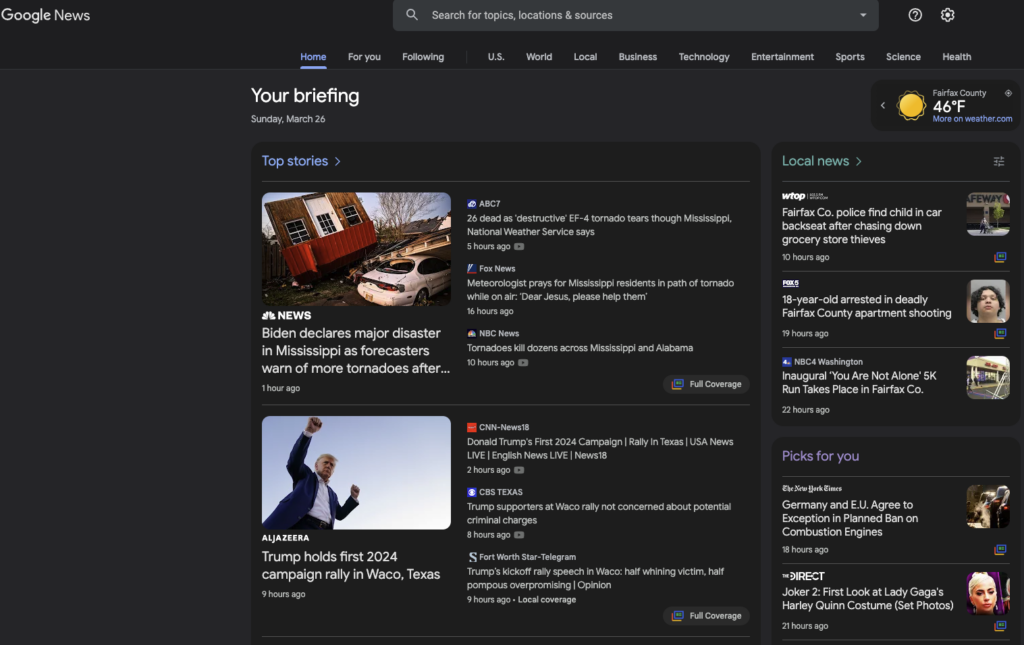Open More on weather.com link
1024x645 pixels.
[972, 119]
